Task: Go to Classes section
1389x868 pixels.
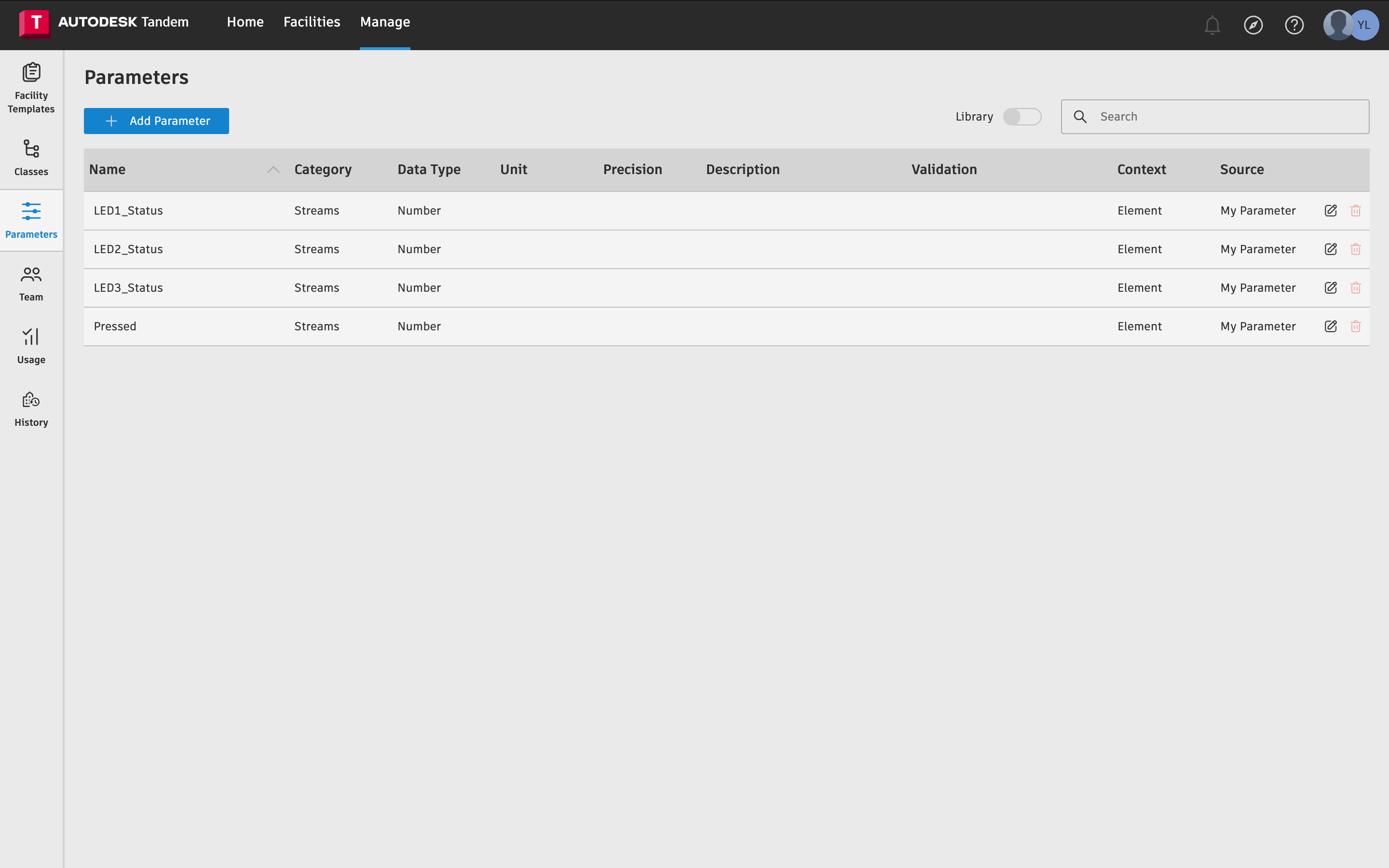Action: point(31,157)
